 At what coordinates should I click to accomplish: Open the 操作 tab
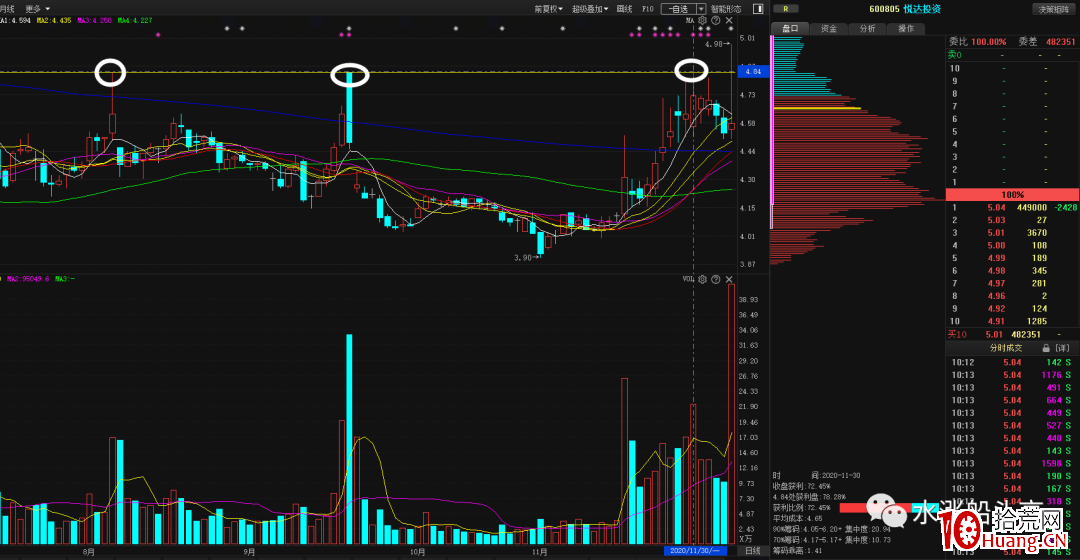pyautogui.click(x=905, y=28)
